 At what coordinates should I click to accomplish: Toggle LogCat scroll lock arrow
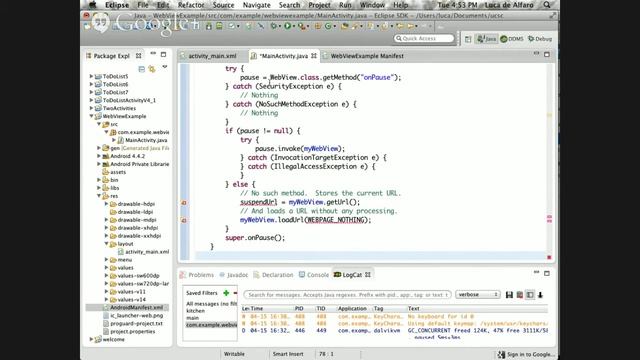(x=540, y=295)
